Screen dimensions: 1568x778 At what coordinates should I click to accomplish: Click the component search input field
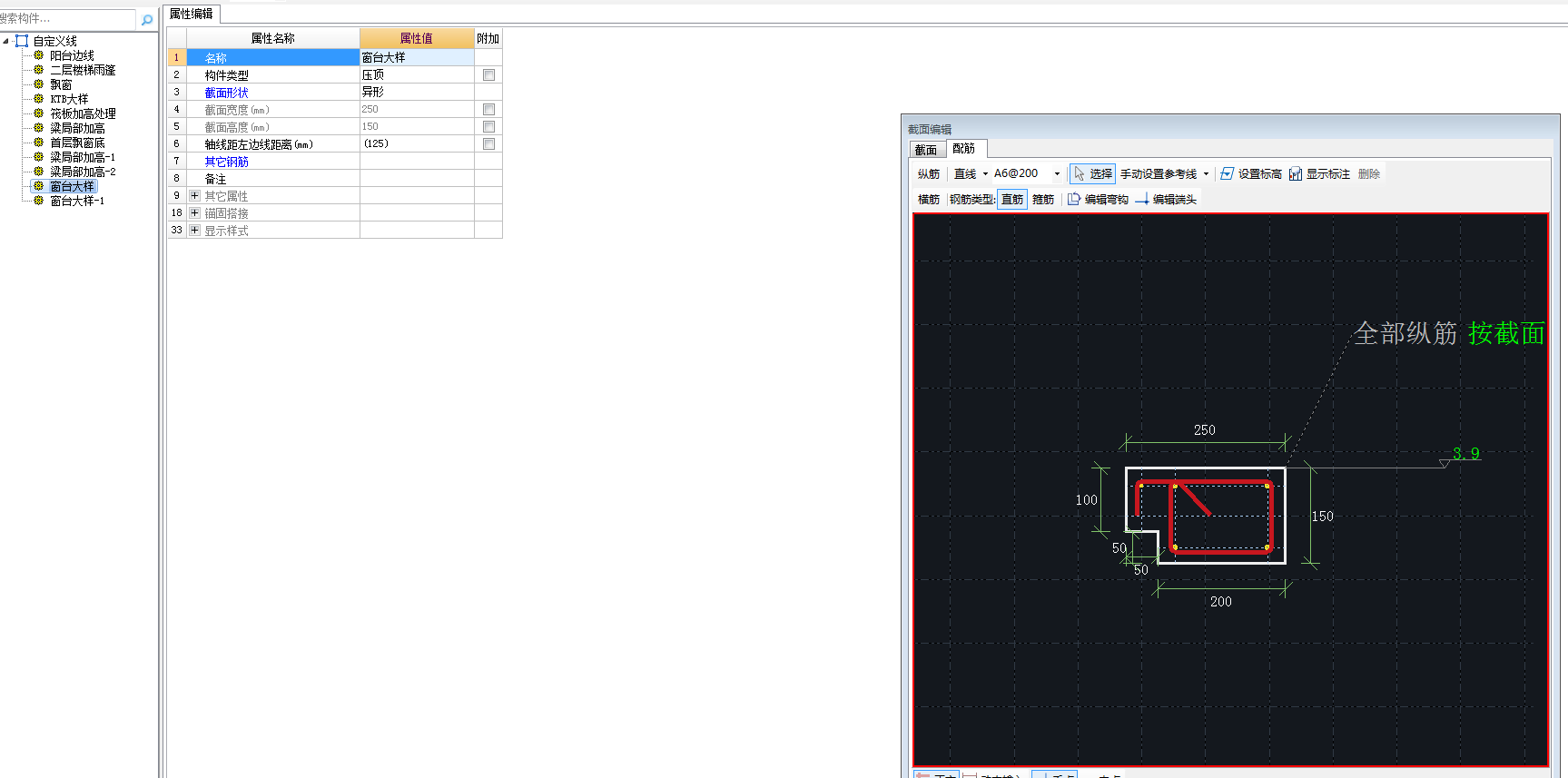[67, 19]
